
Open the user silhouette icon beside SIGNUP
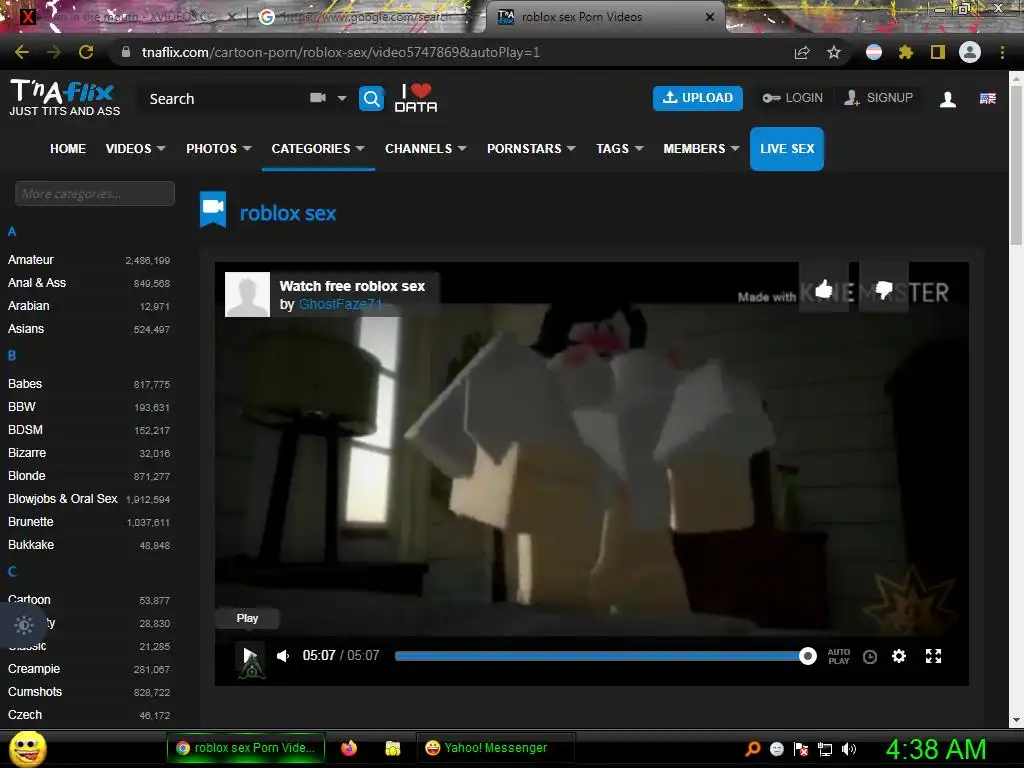coord(948,99)
